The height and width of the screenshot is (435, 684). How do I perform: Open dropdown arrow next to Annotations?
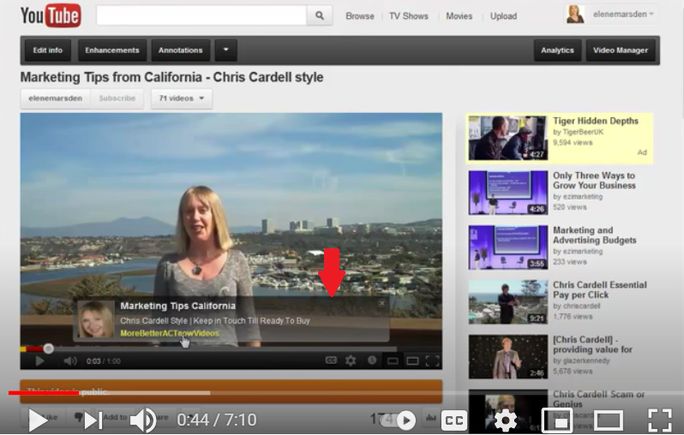(x=227, y=50)
